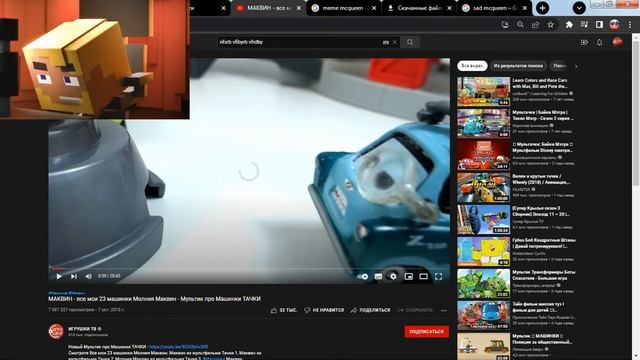Open the ИГРУШКИ ТВ channel avatar
Image resolution: width=640 pixels, height=360 pixels.
point(56,331)
